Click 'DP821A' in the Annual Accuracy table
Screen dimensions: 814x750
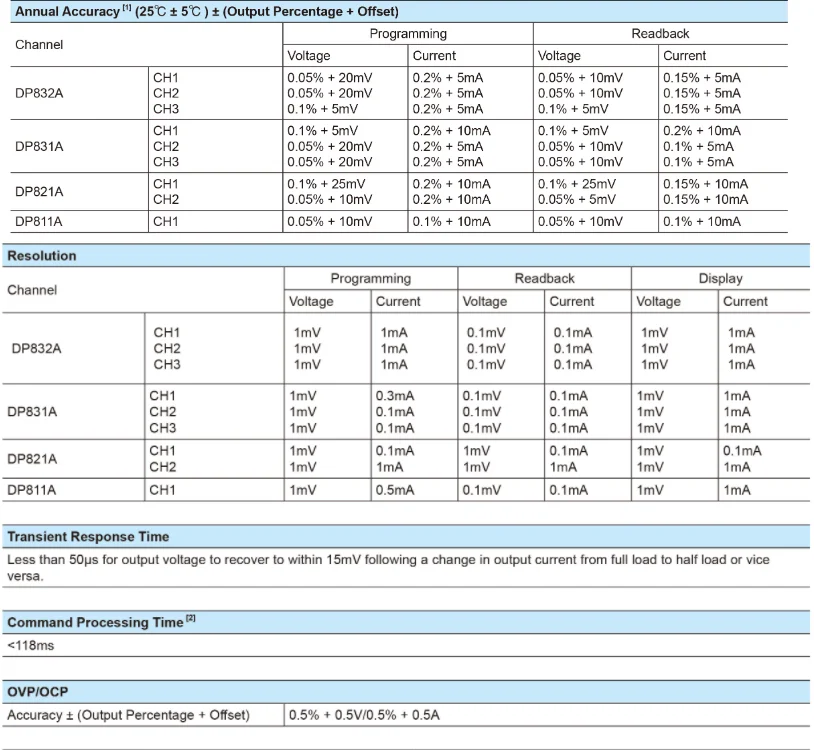[x=39, y=192]
